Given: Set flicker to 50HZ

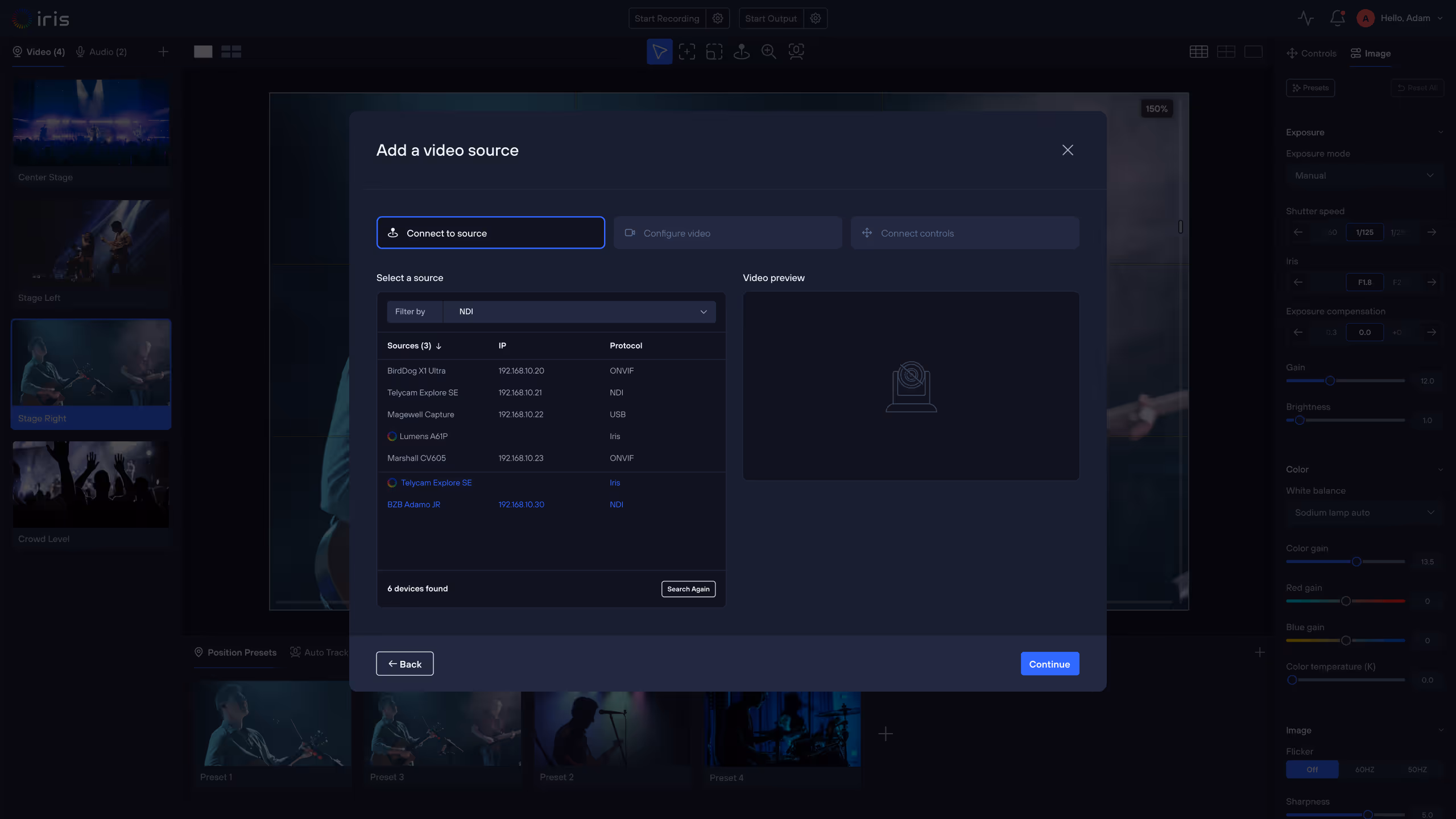Looking at the screenshot, I should [x=1417, y=770].
